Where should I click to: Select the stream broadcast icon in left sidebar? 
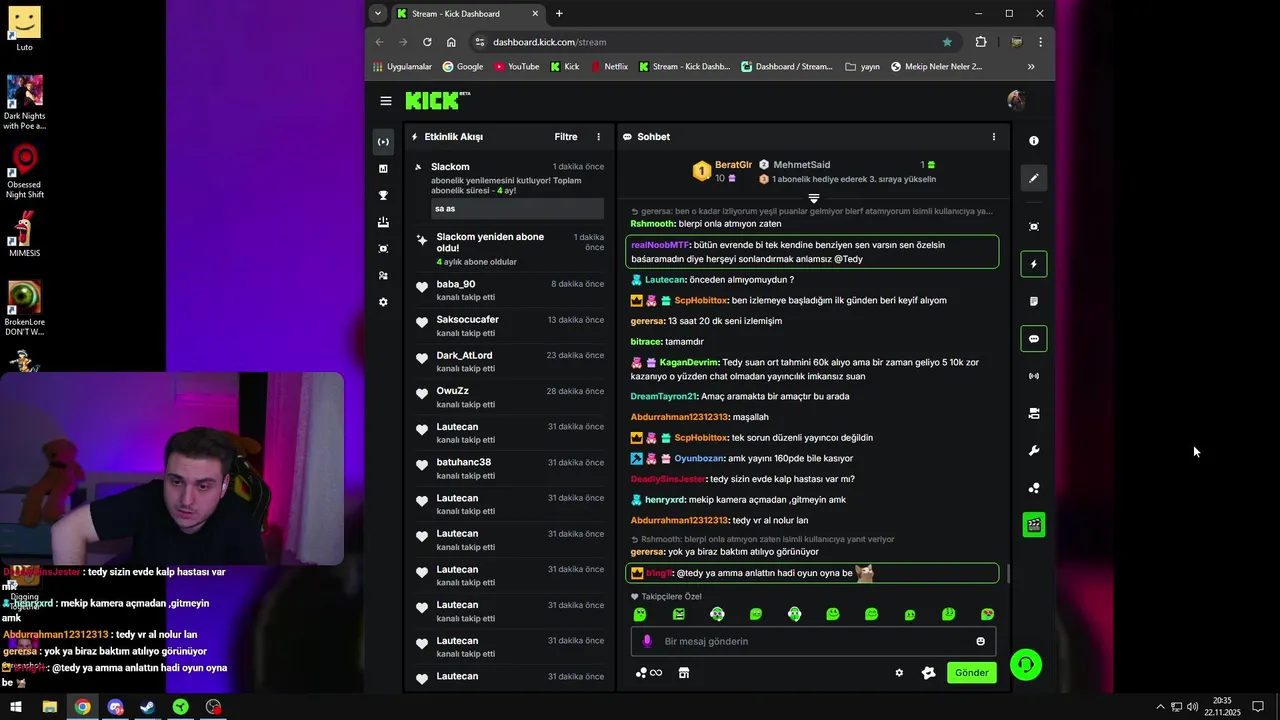pyautogui.click(x=383, y=142)
